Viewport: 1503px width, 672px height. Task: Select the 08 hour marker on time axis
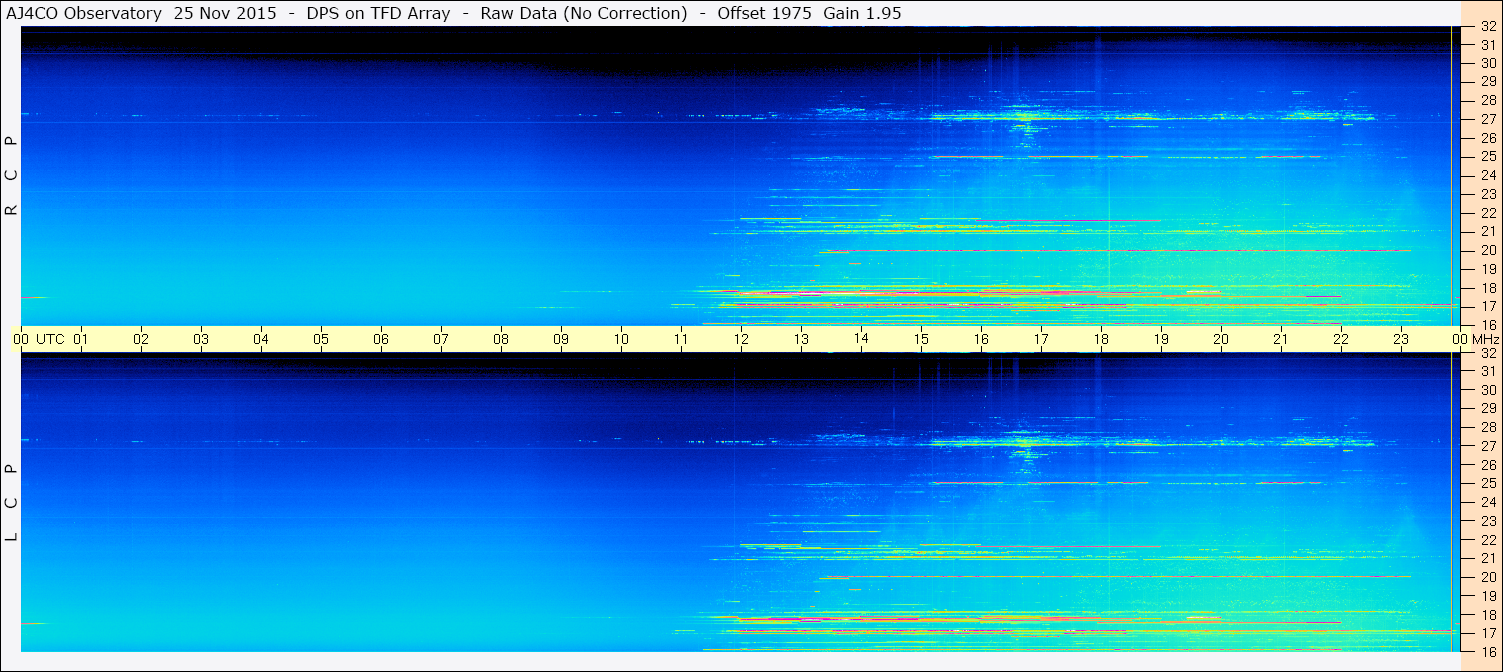coord(501,339)
